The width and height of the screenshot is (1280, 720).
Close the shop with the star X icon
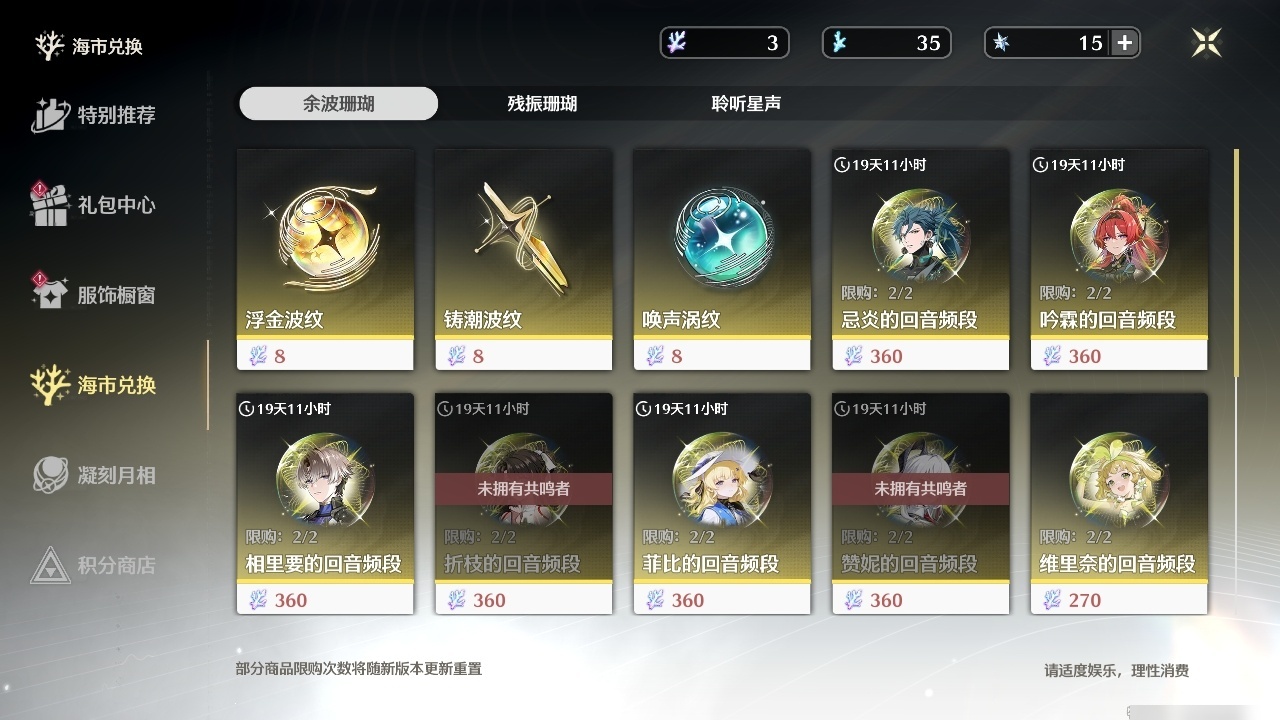(1207, 43)
